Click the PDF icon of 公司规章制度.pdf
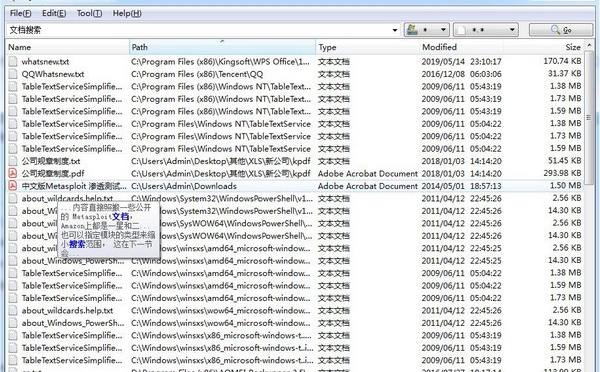This screenshot has height=372, width=600. 13,173
